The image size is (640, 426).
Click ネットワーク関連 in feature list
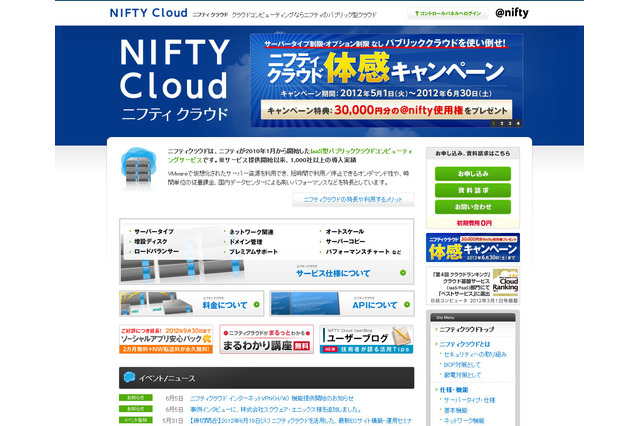click(x=251, y=232)
